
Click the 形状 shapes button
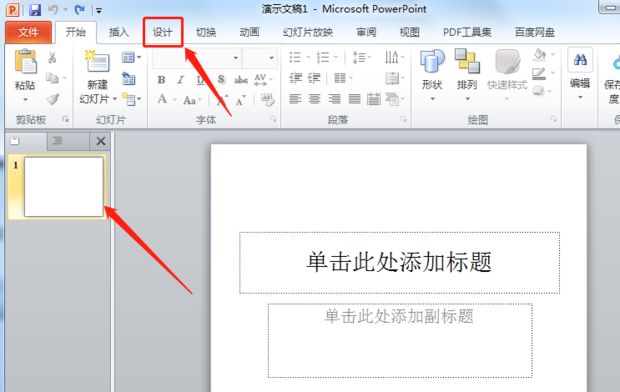pos(432,74)
